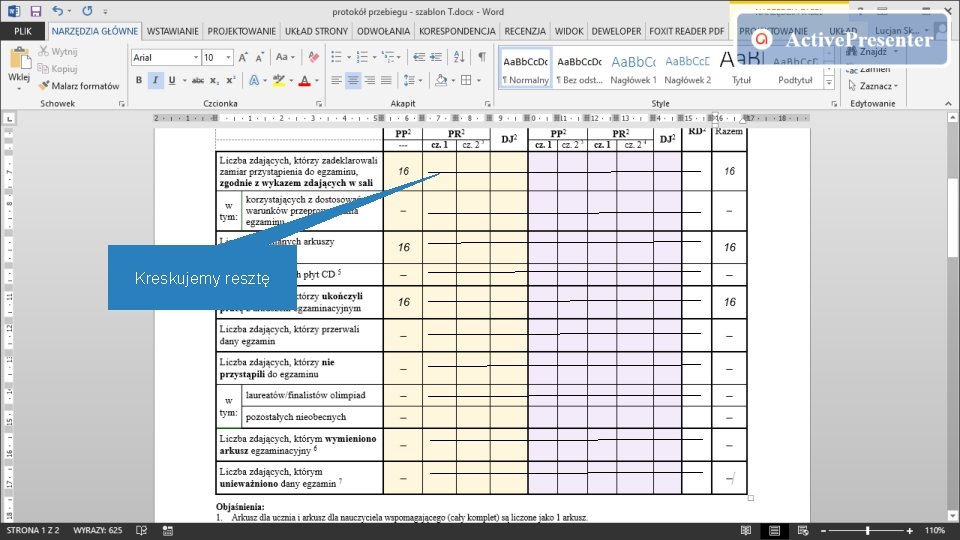Switch to KORESPONDENCJA tab
The image size is (960, 540).
point(457,31)
